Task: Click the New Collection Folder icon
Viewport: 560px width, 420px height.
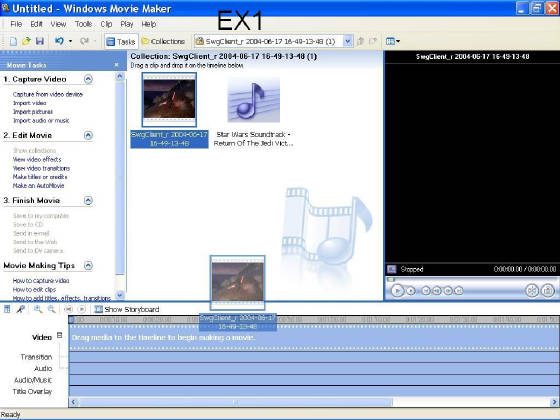Action: (372, 41)
